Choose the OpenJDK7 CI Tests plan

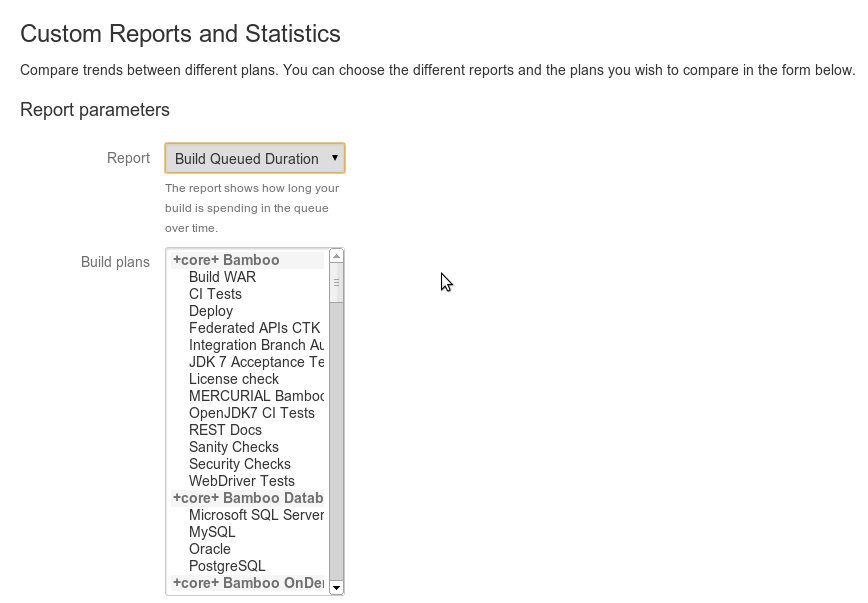click(247, 414)
